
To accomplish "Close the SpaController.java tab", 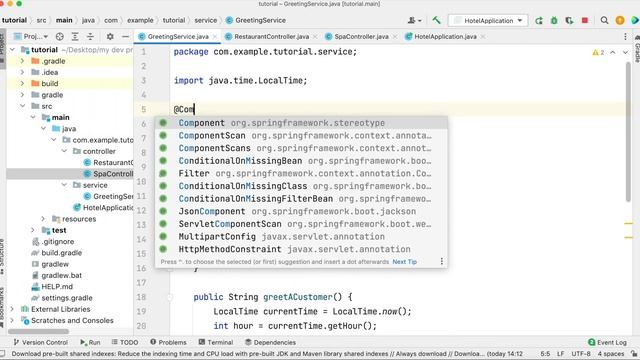I will (395, 37).
